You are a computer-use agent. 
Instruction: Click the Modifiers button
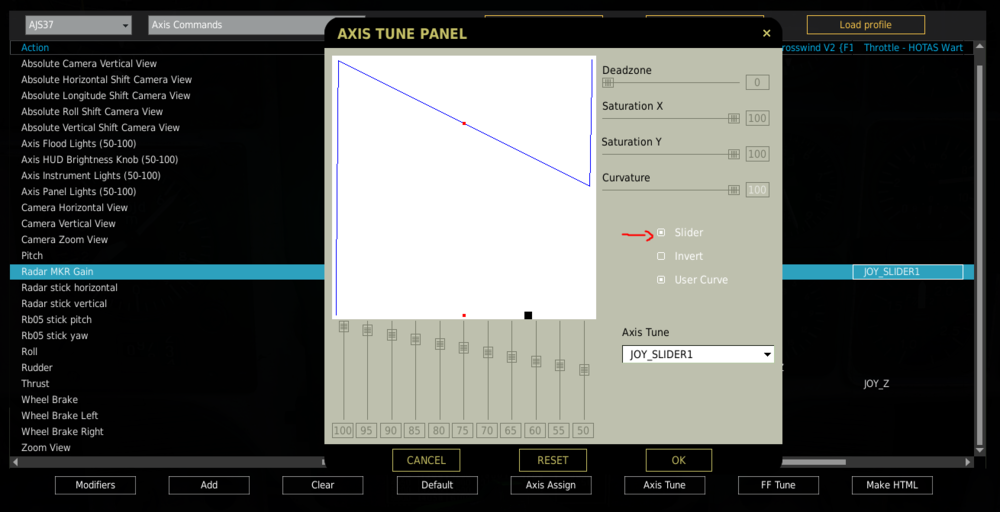pyautogui.click(x=95, y=485)
